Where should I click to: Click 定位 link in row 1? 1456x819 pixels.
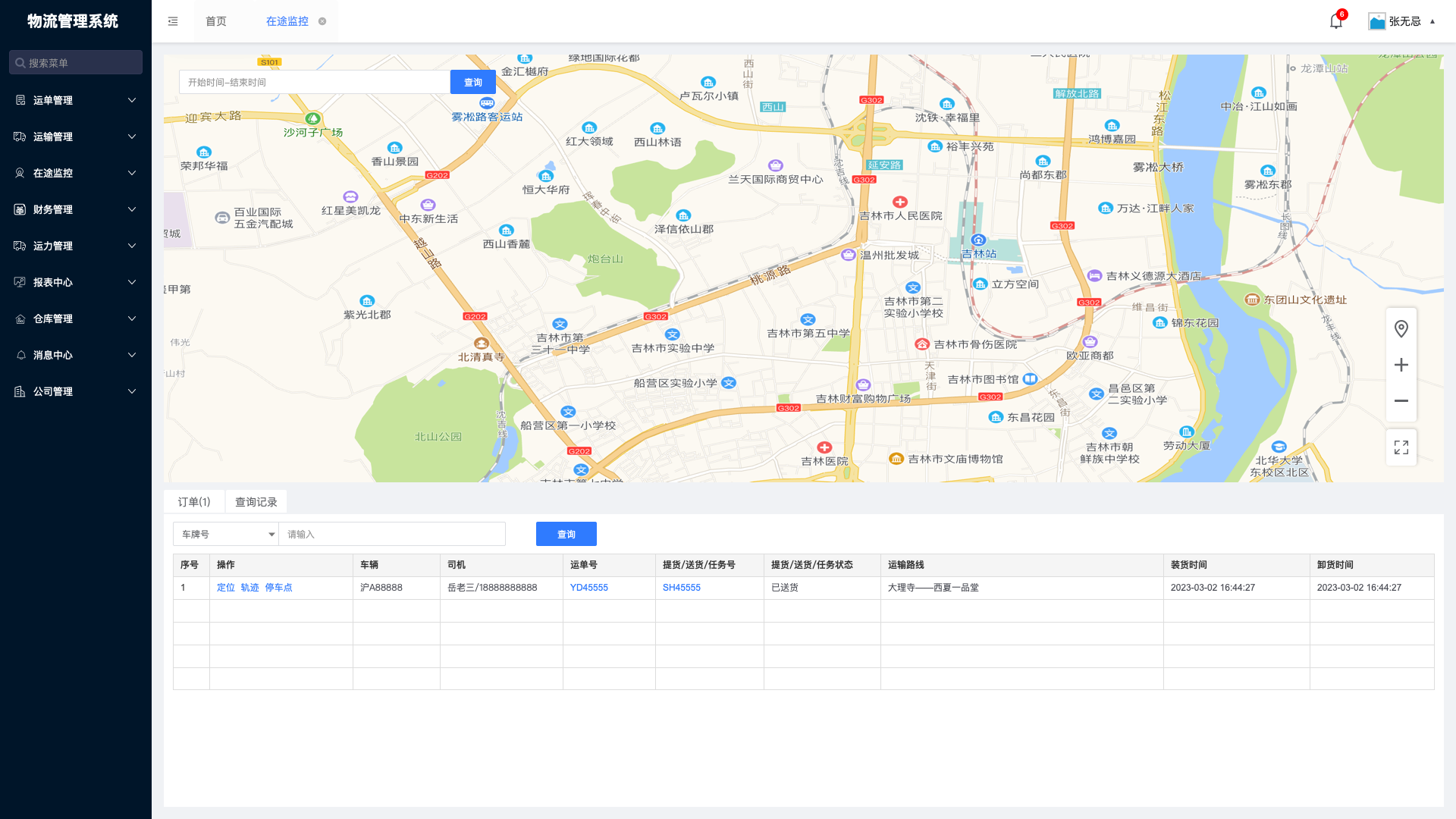pos(226,588)
